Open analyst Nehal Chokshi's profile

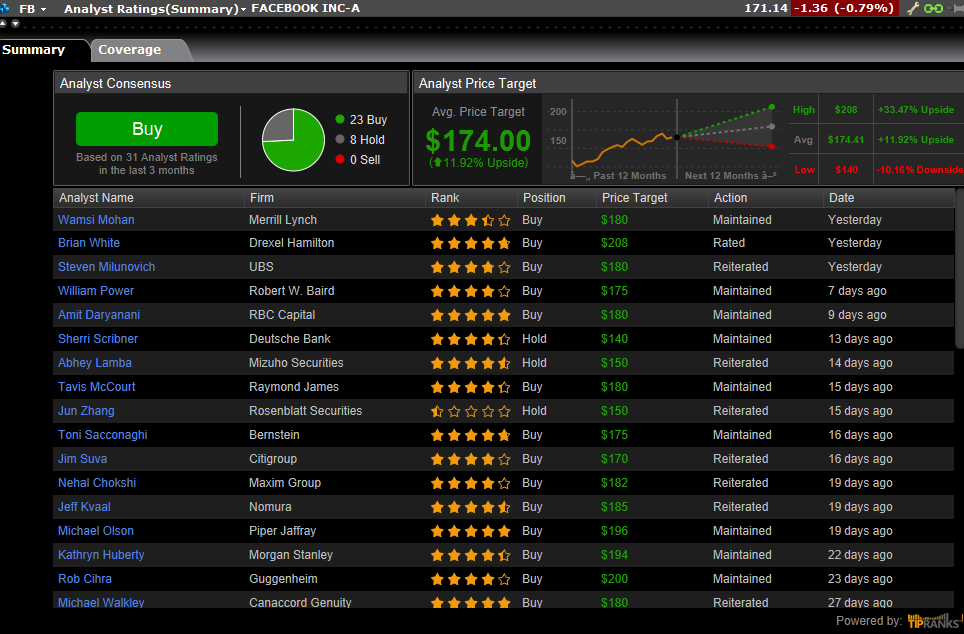click(x=97, y=482)
